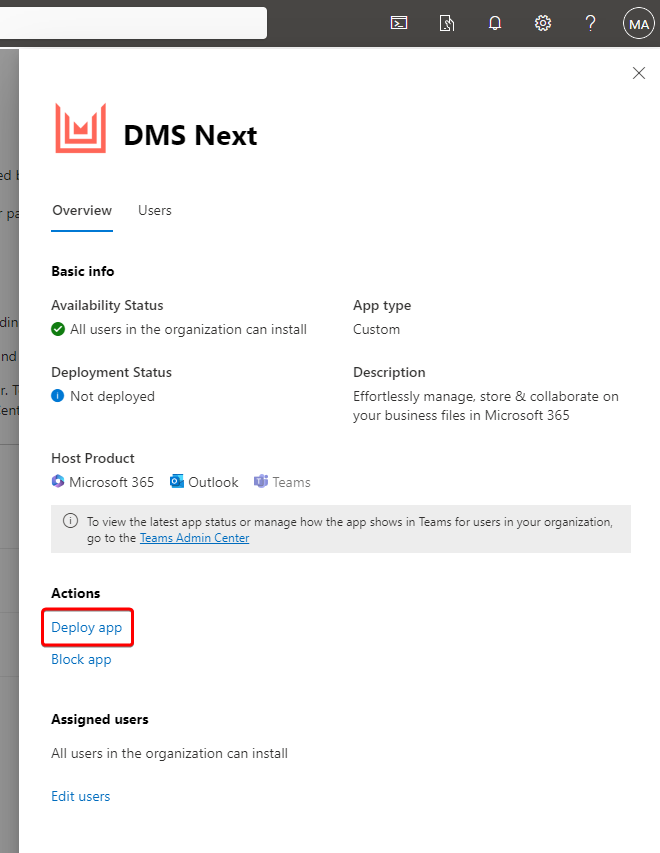Select the Outlook host product icon
Viewport: 660px width, 853px height.
tap(176, 482)
